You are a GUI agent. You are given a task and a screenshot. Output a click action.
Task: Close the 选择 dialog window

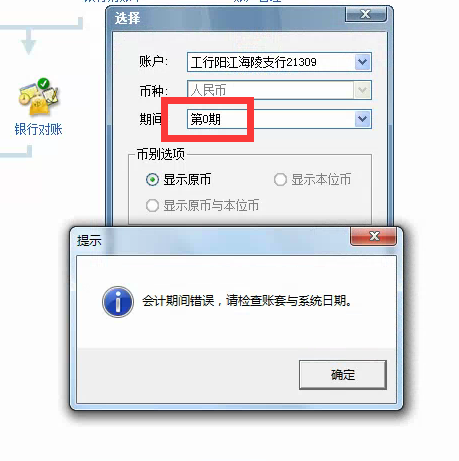click(x=366, y=14)
